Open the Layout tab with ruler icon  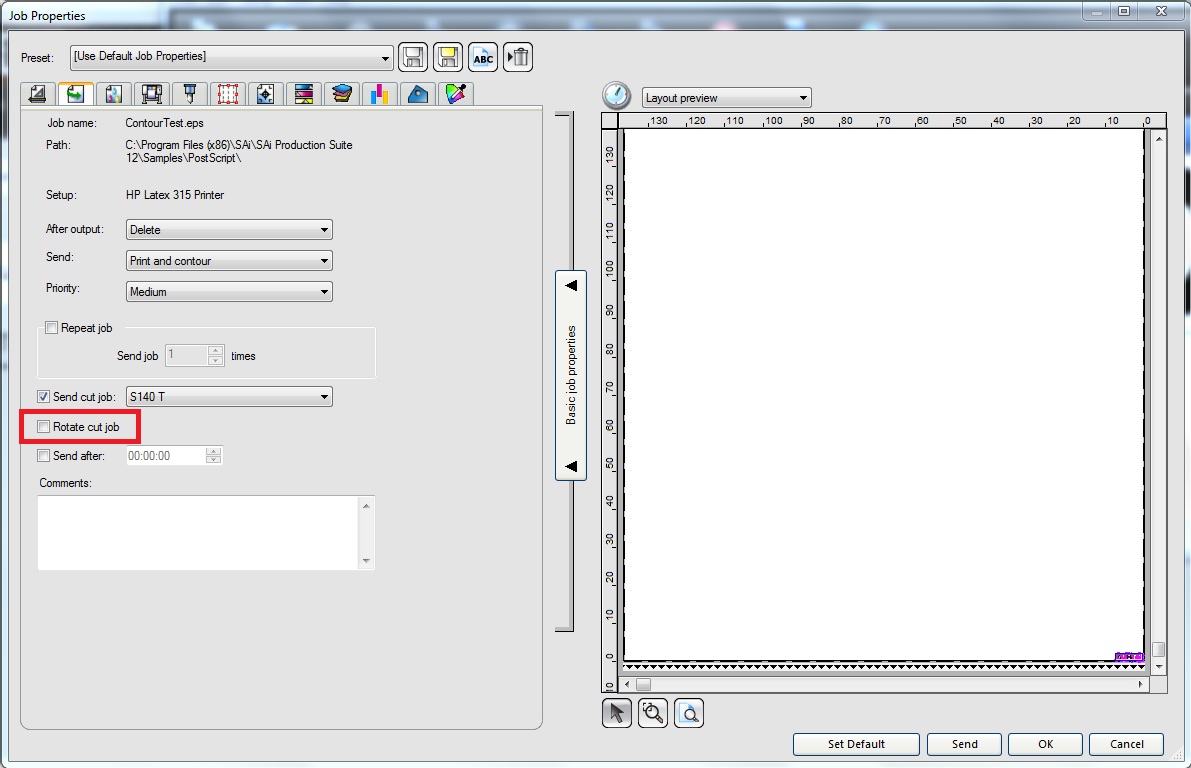coord(38,94)
